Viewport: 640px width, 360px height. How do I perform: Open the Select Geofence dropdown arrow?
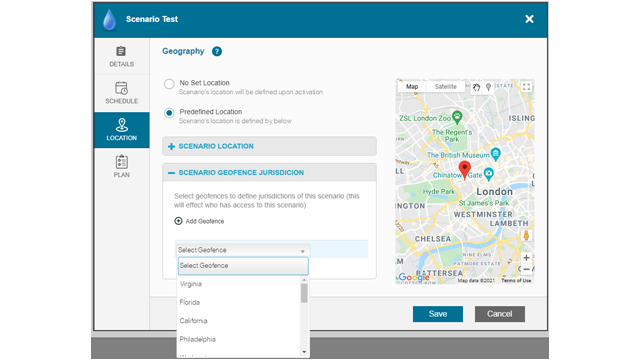(x=302, y=251)
